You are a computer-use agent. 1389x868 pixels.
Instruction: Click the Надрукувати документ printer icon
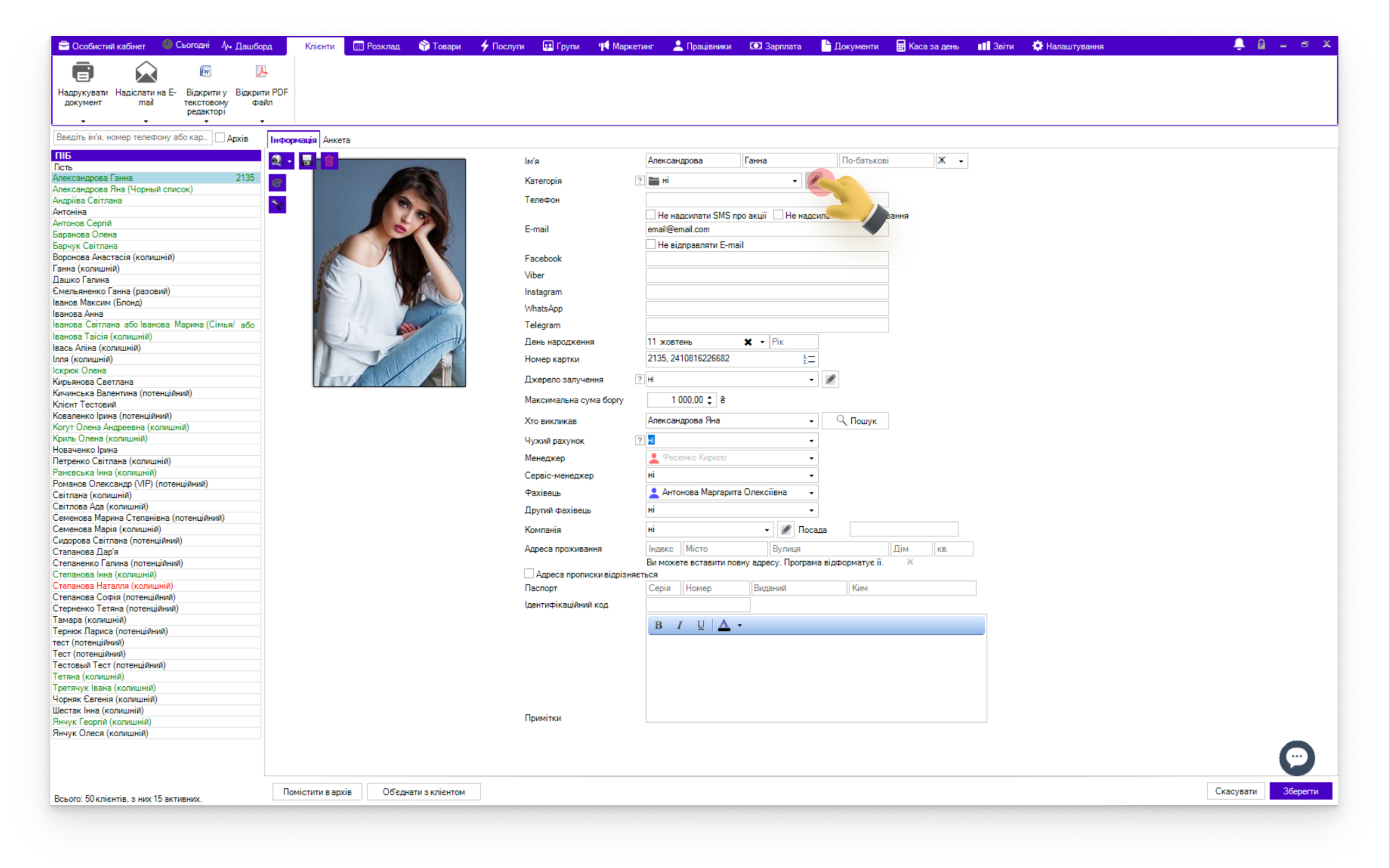(82, 73)
